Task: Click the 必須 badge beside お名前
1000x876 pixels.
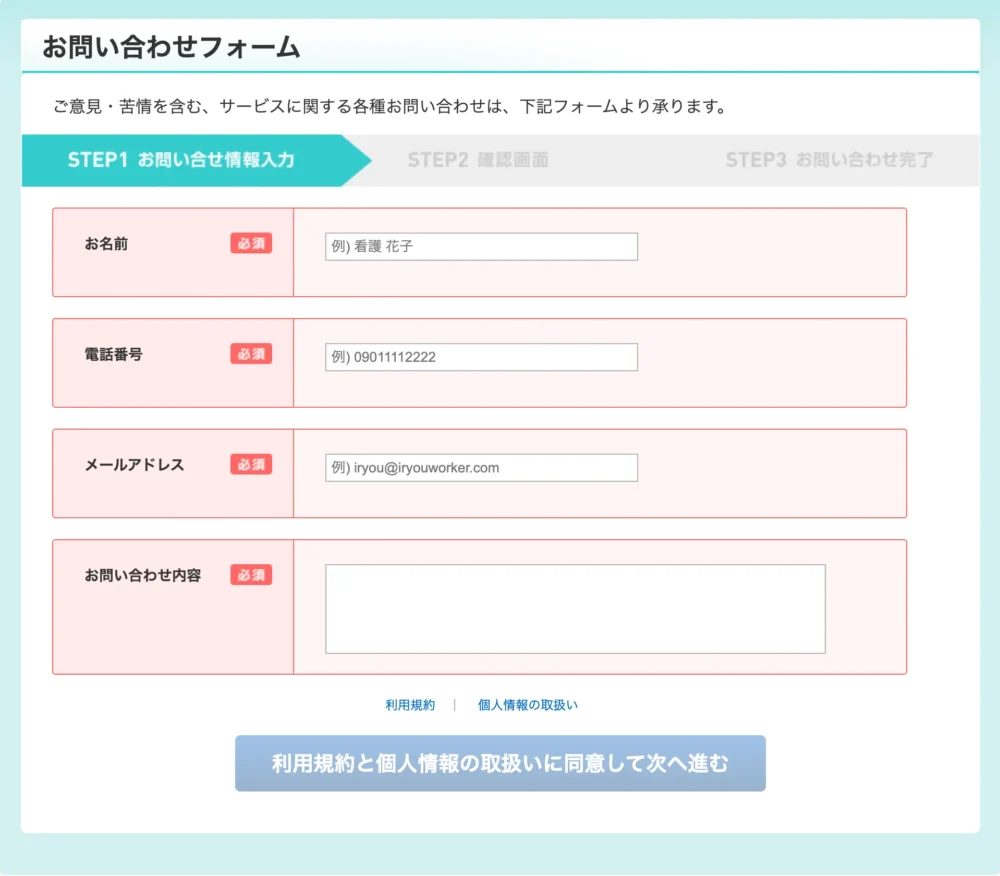Action: click(x=251, y=243)
